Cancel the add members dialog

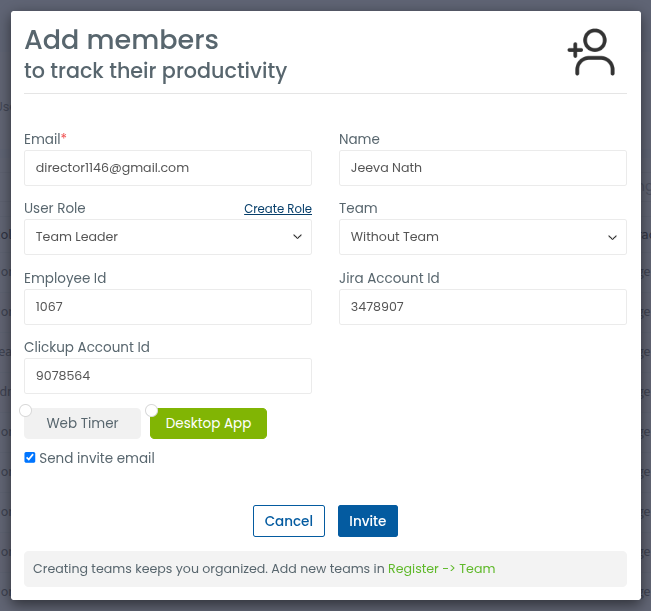[289, 521]
